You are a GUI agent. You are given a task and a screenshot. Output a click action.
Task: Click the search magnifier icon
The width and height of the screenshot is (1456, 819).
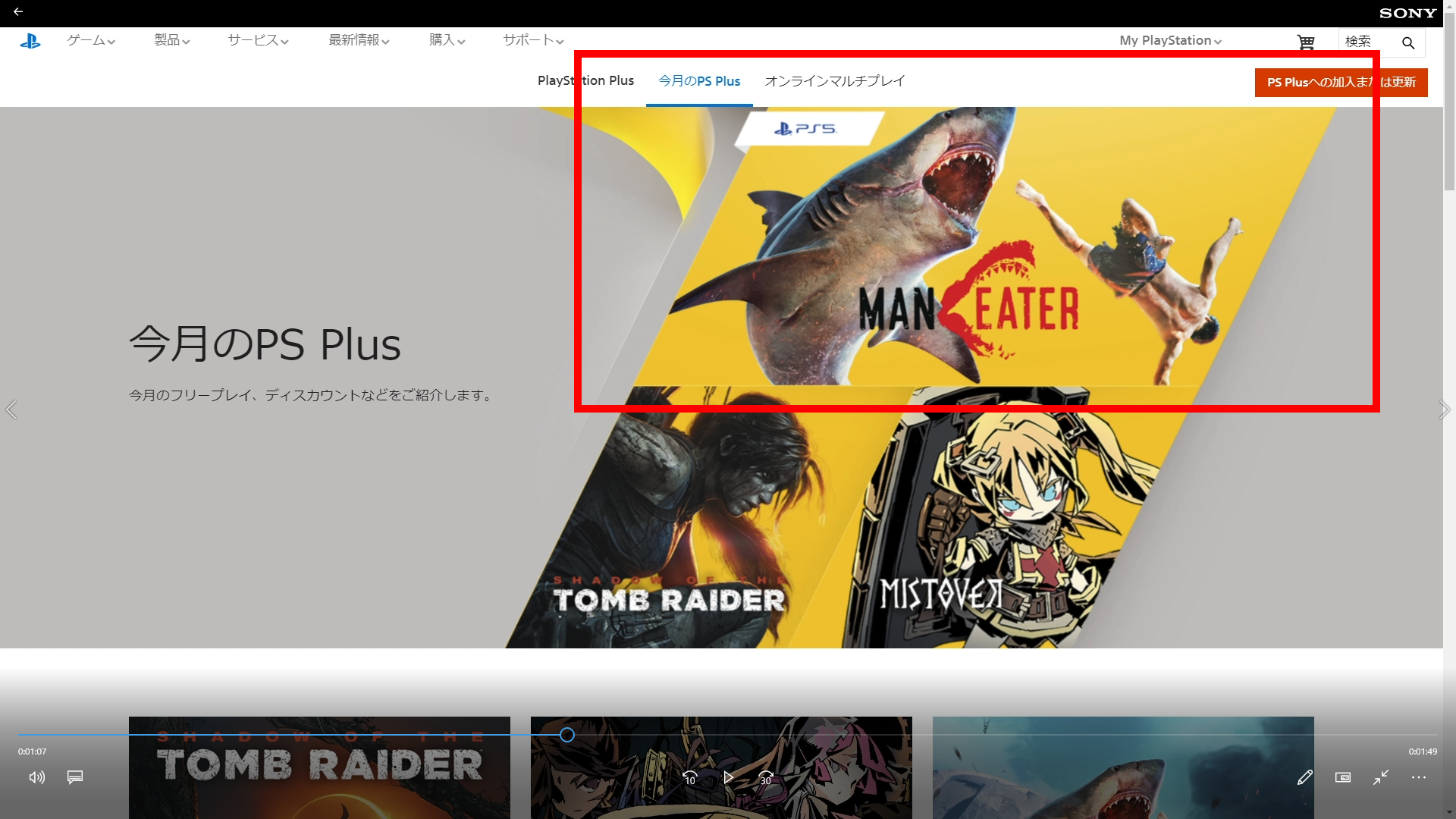(x=1408, y=43)
